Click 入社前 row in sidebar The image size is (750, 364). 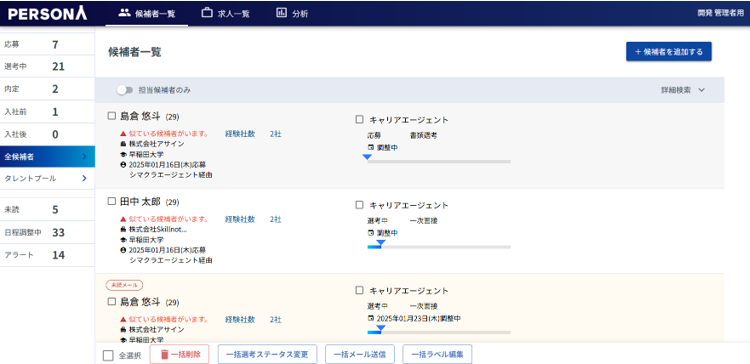click(x=47, y=112)
